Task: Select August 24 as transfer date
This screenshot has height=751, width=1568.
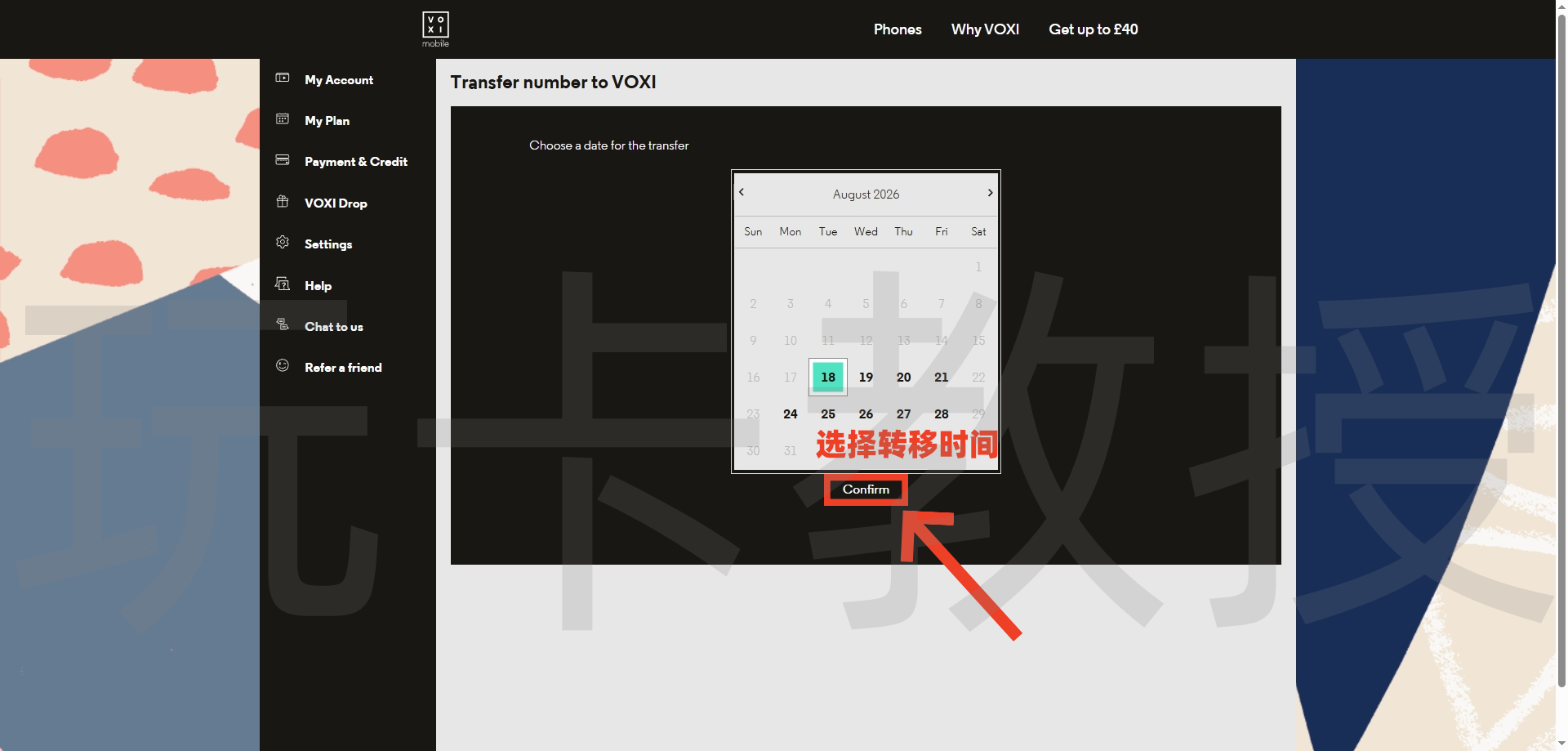Action: 791,413
